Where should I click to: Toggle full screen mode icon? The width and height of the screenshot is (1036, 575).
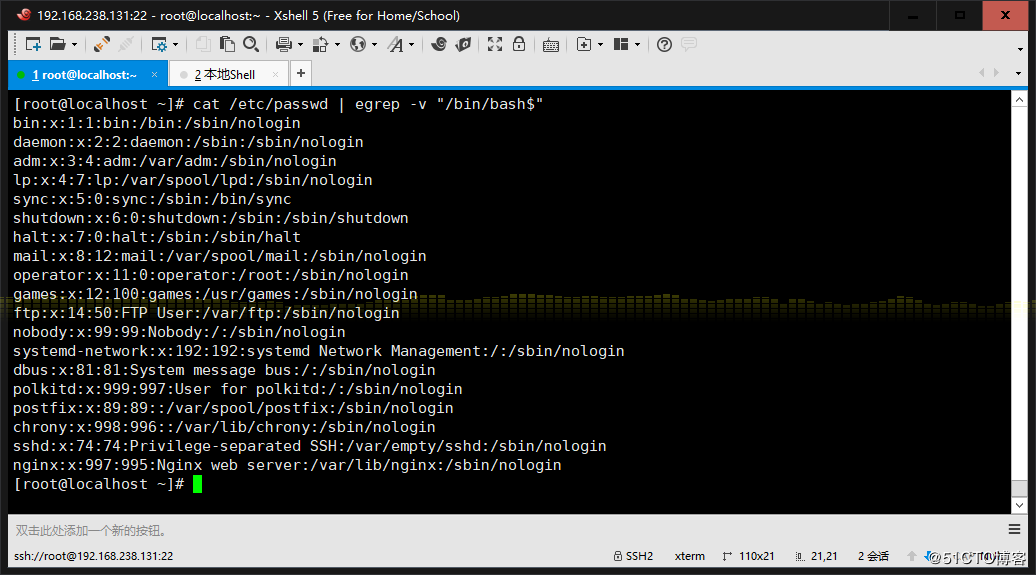pos(495,44)
